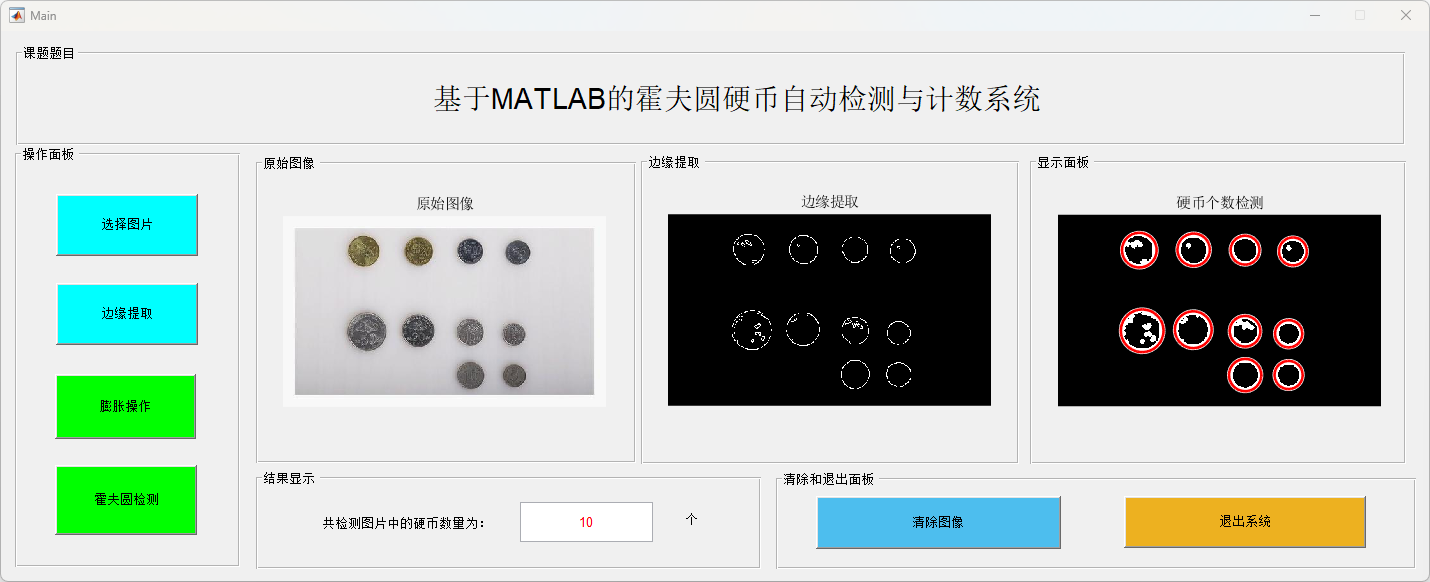Run the 膨胀操作 step

tap(126, 406)
